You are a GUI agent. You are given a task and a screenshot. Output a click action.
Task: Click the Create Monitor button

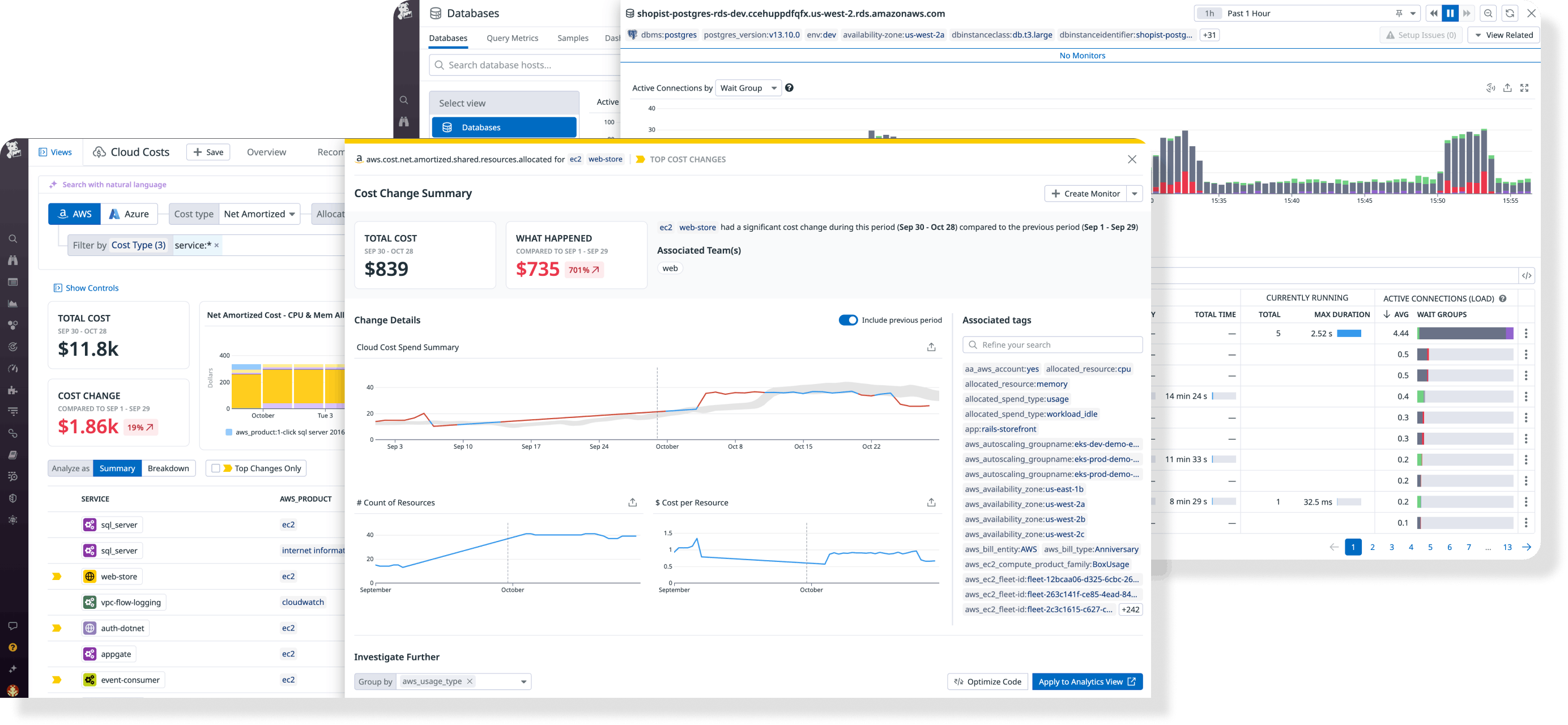tap(1087, 193)
